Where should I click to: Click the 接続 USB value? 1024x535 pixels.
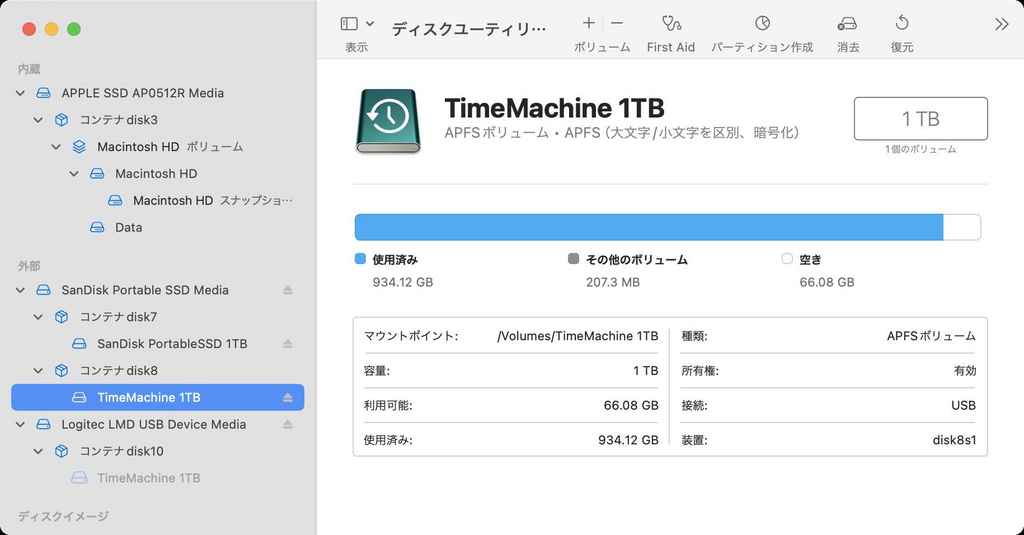pyautogui.click(x=963, y=405)
